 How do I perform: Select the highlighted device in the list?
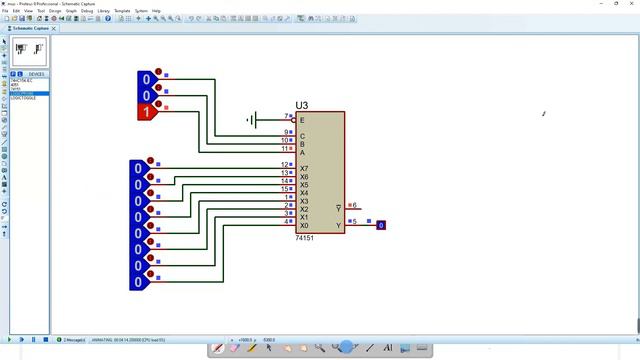[29, 93]
